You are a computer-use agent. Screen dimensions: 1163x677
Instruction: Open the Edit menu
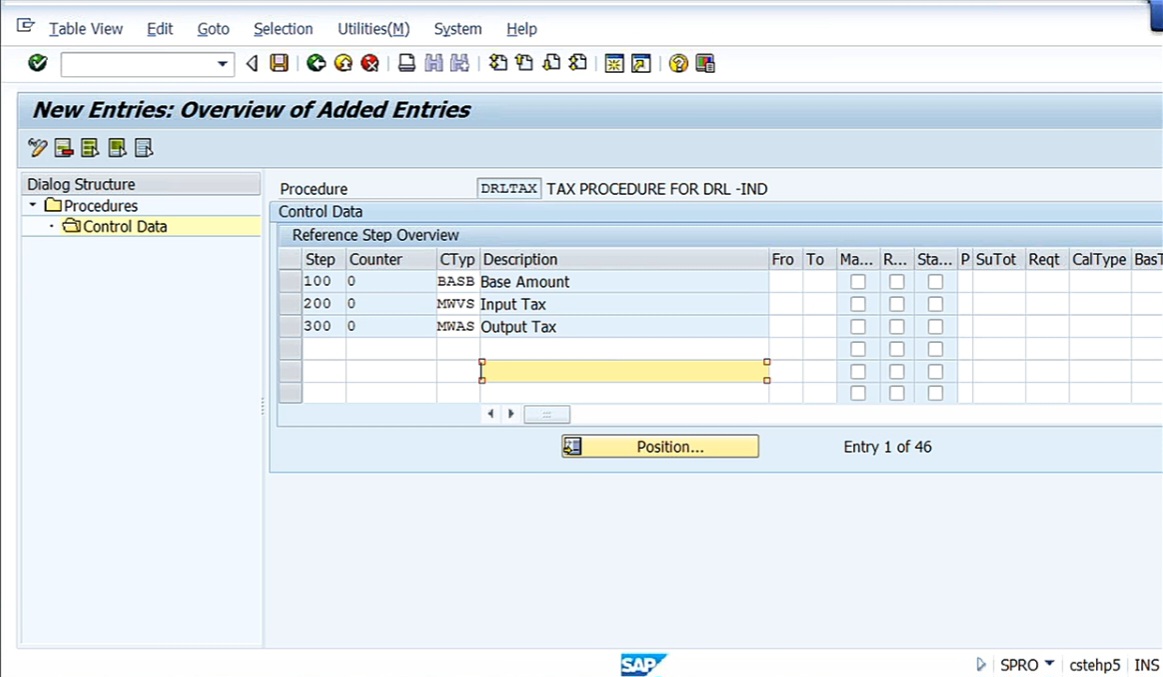tap(159, 29)
